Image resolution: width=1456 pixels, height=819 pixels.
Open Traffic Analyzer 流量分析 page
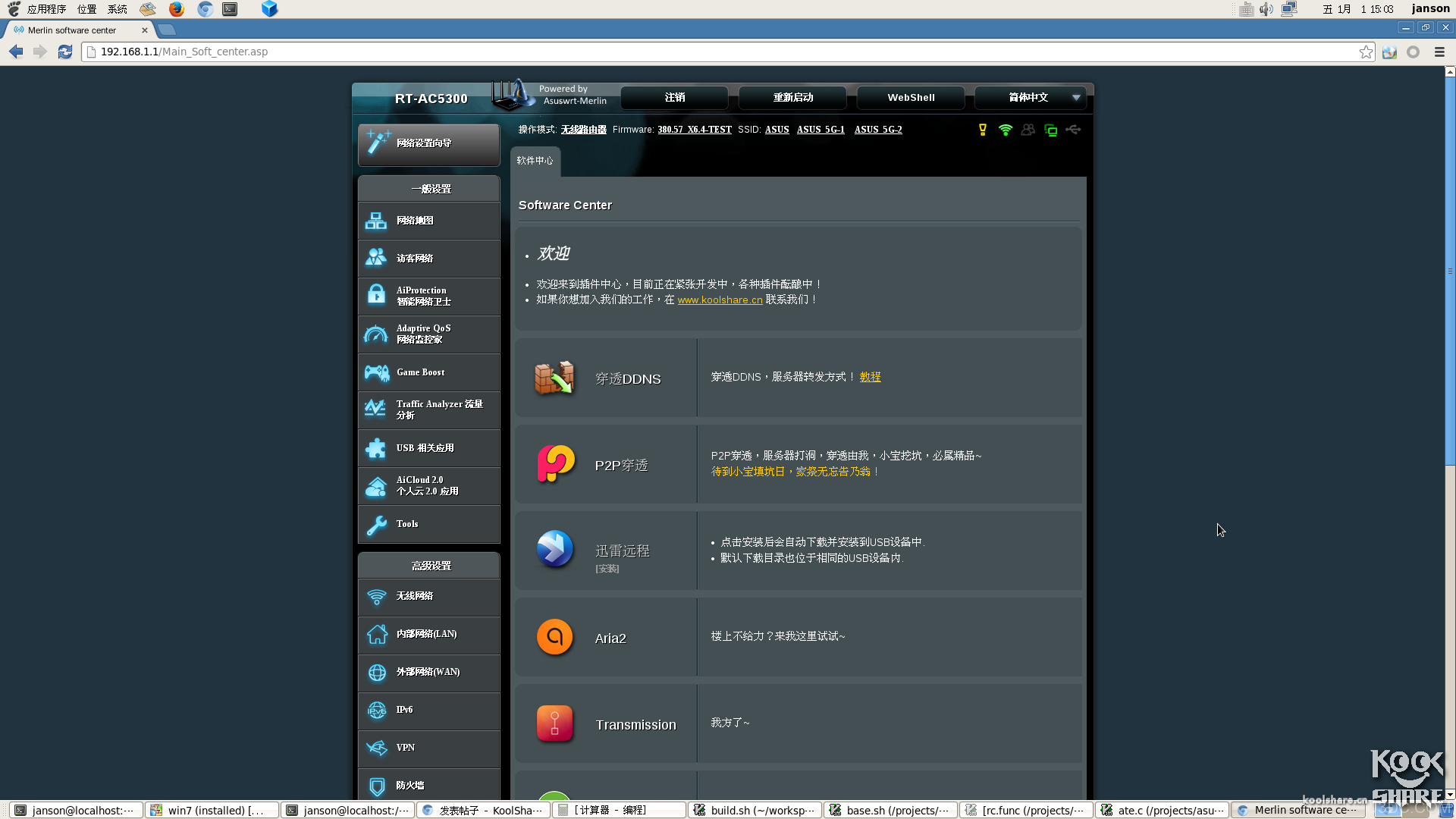(x=429, y=410)
